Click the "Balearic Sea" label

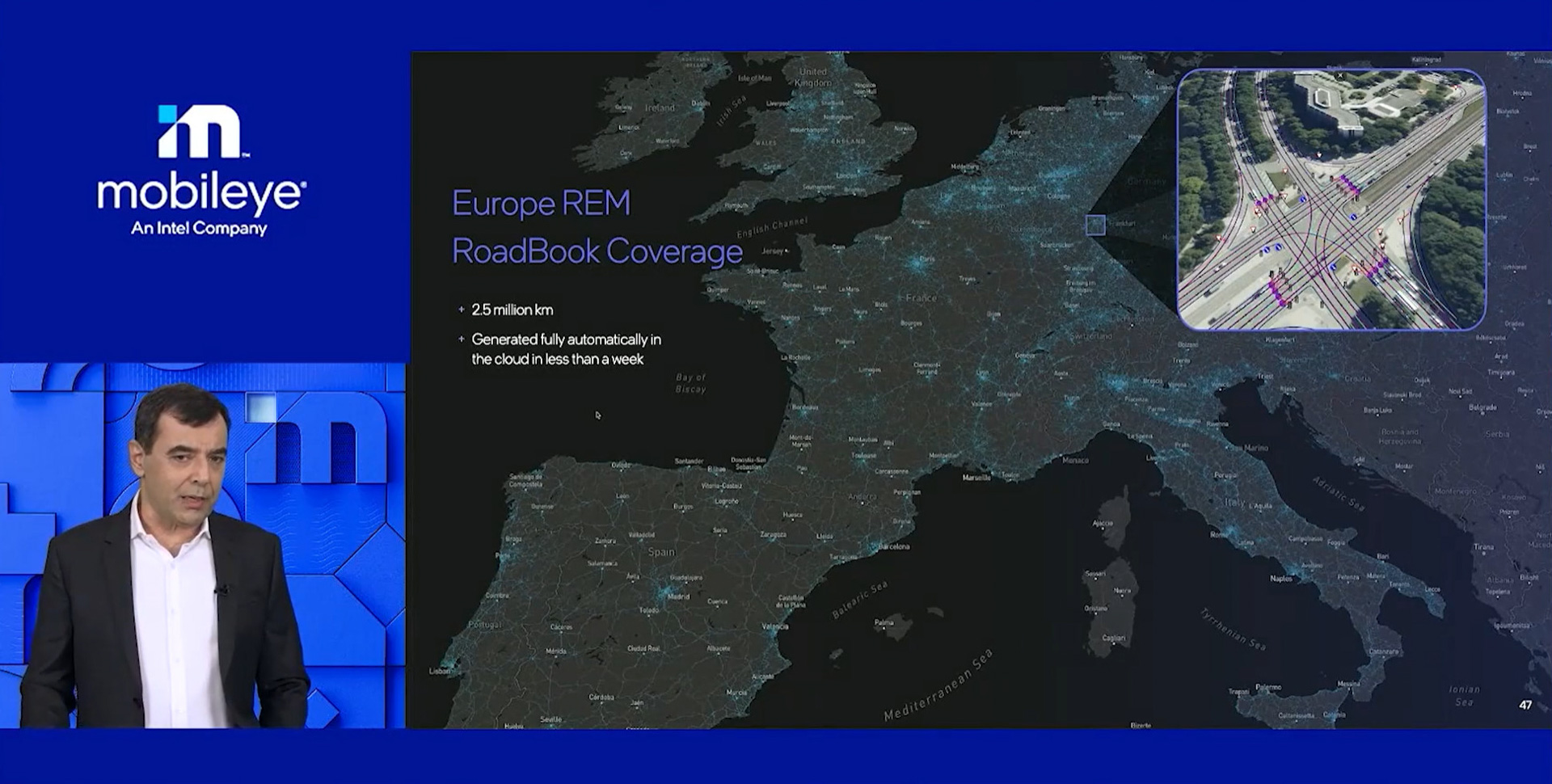point(859,599)
